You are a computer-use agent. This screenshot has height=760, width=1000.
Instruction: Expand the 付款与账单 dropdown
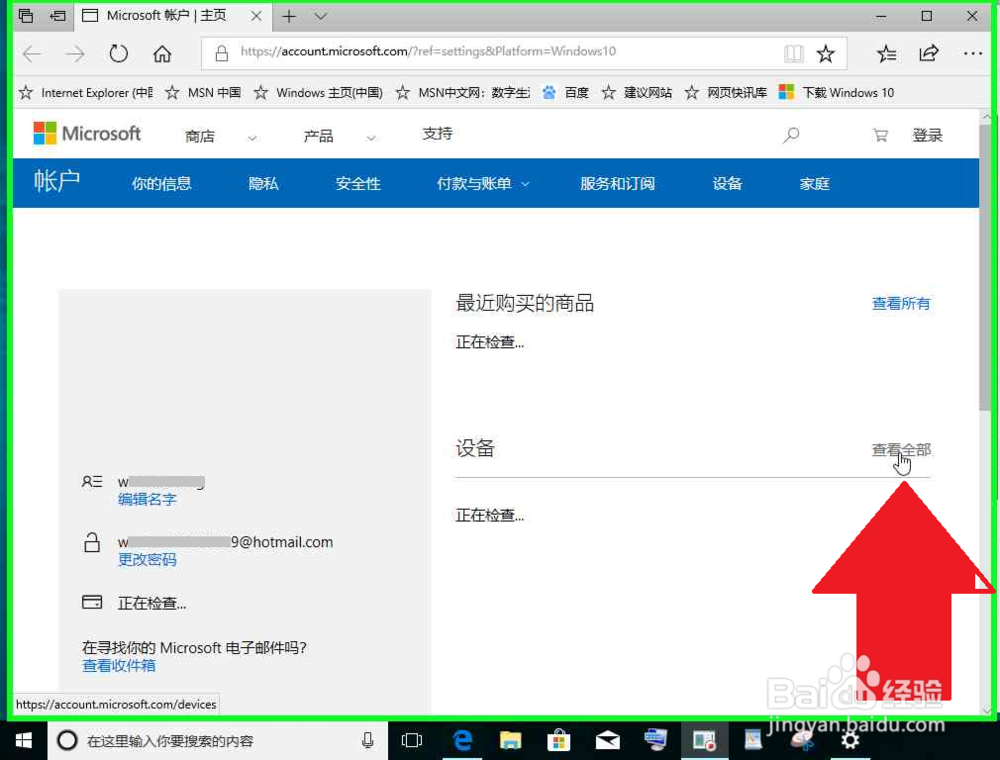tap(483, 184)
